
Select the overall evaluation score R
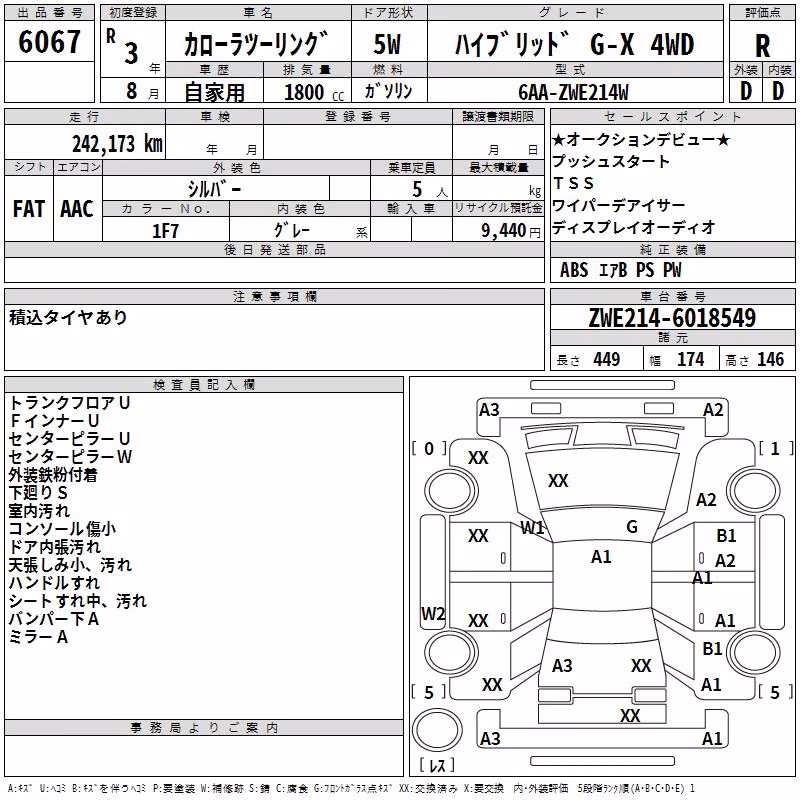pyautogui.click(x=762, y=46)
